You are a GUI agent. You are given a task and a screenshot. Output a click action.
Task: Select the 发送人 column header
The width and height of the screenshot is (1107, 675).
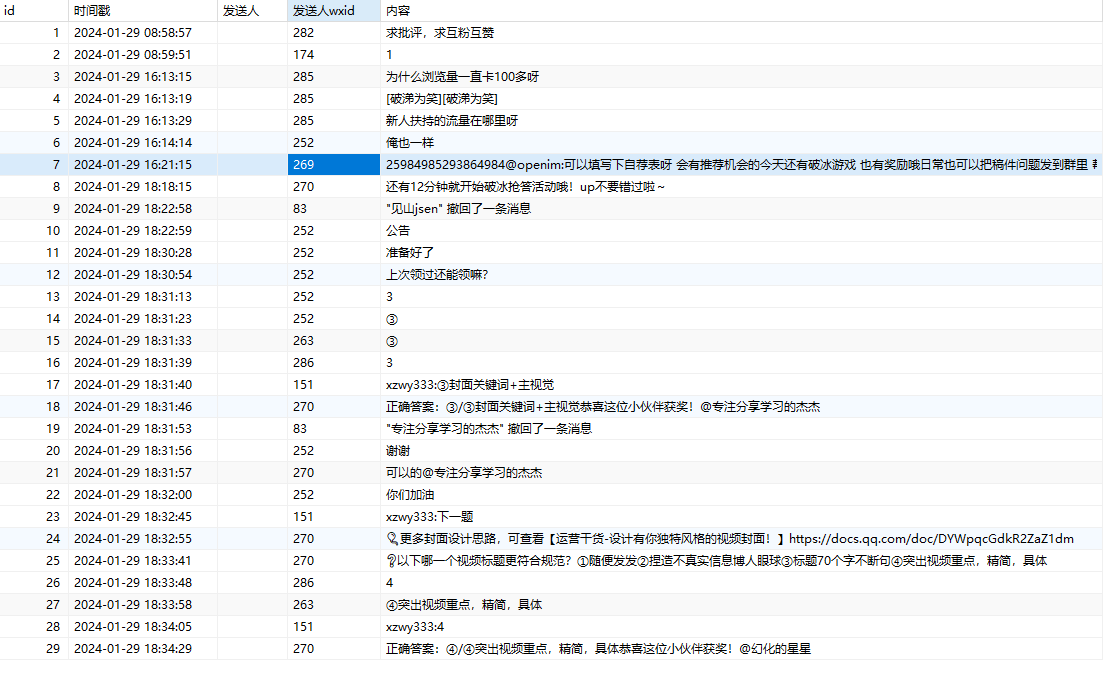[252, 11]
